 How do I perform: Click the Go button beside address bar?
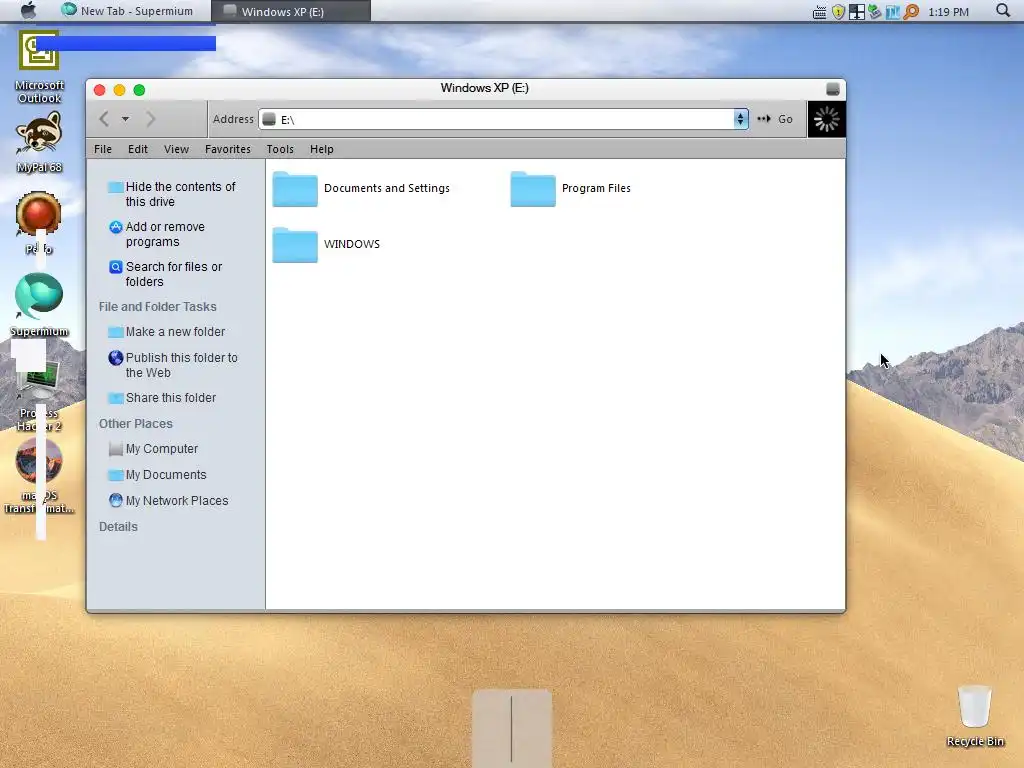(775, 119)
